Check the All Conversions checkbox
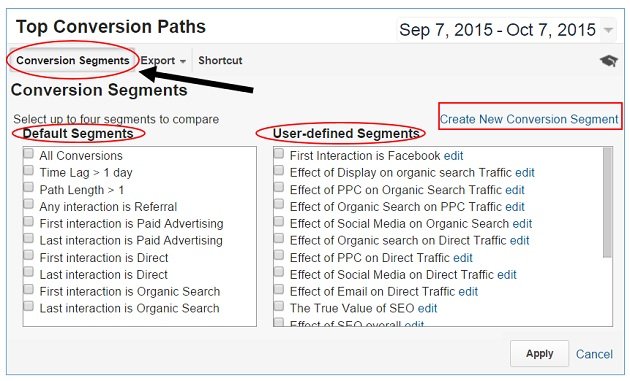Screen dimensions: 630x381 pyautogui.click(x=29, y=154)
